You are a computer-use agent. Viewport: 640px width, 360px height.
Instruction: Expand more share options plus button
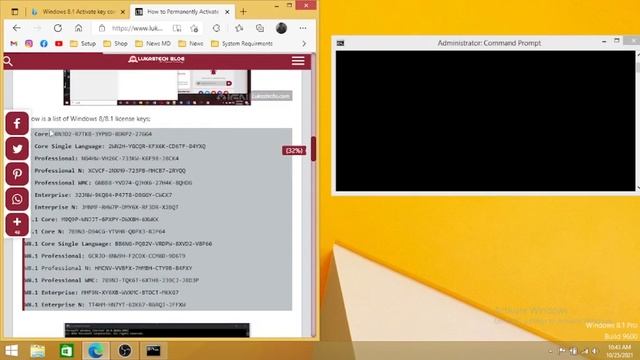click(x=17, y=224)
